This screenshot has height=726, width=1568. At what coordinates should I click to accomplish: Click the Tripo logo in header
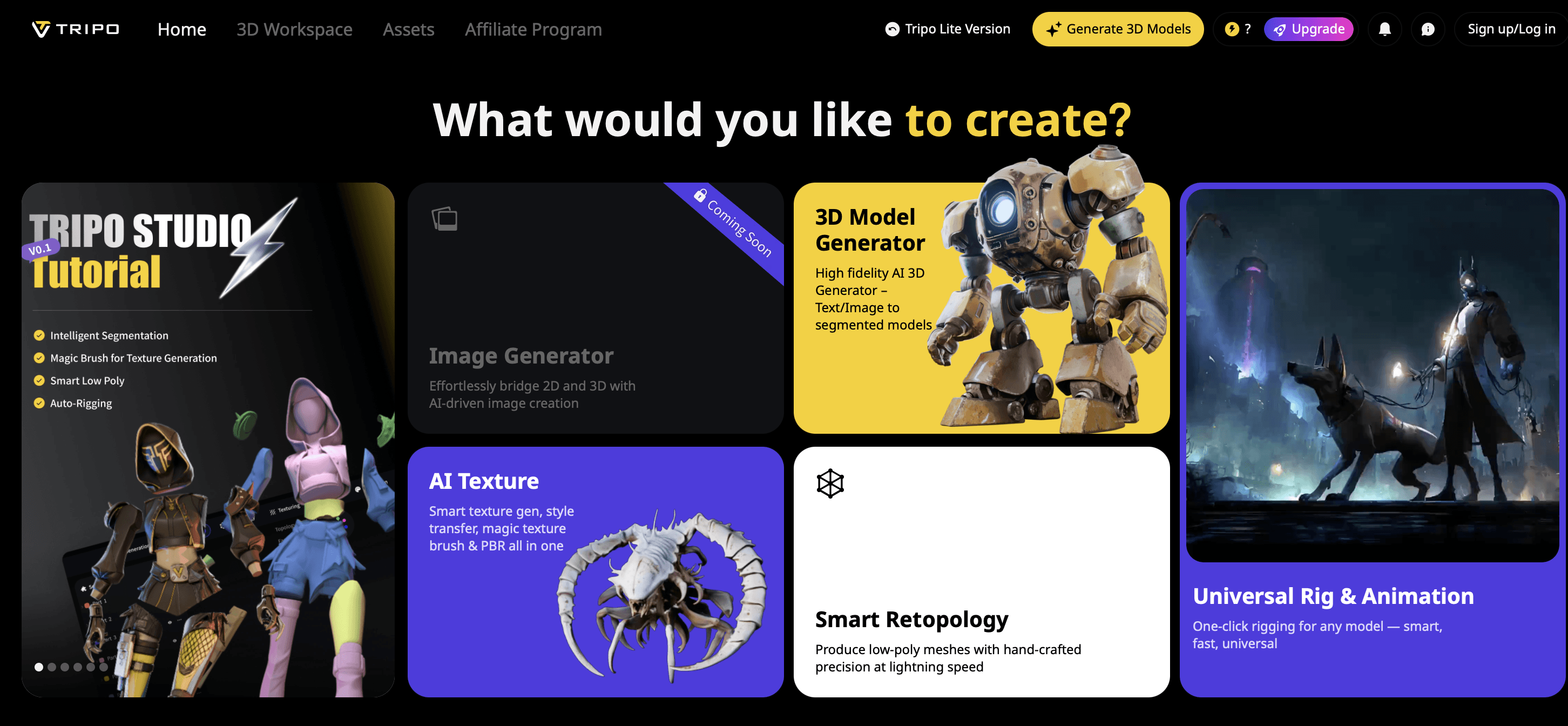76,29
